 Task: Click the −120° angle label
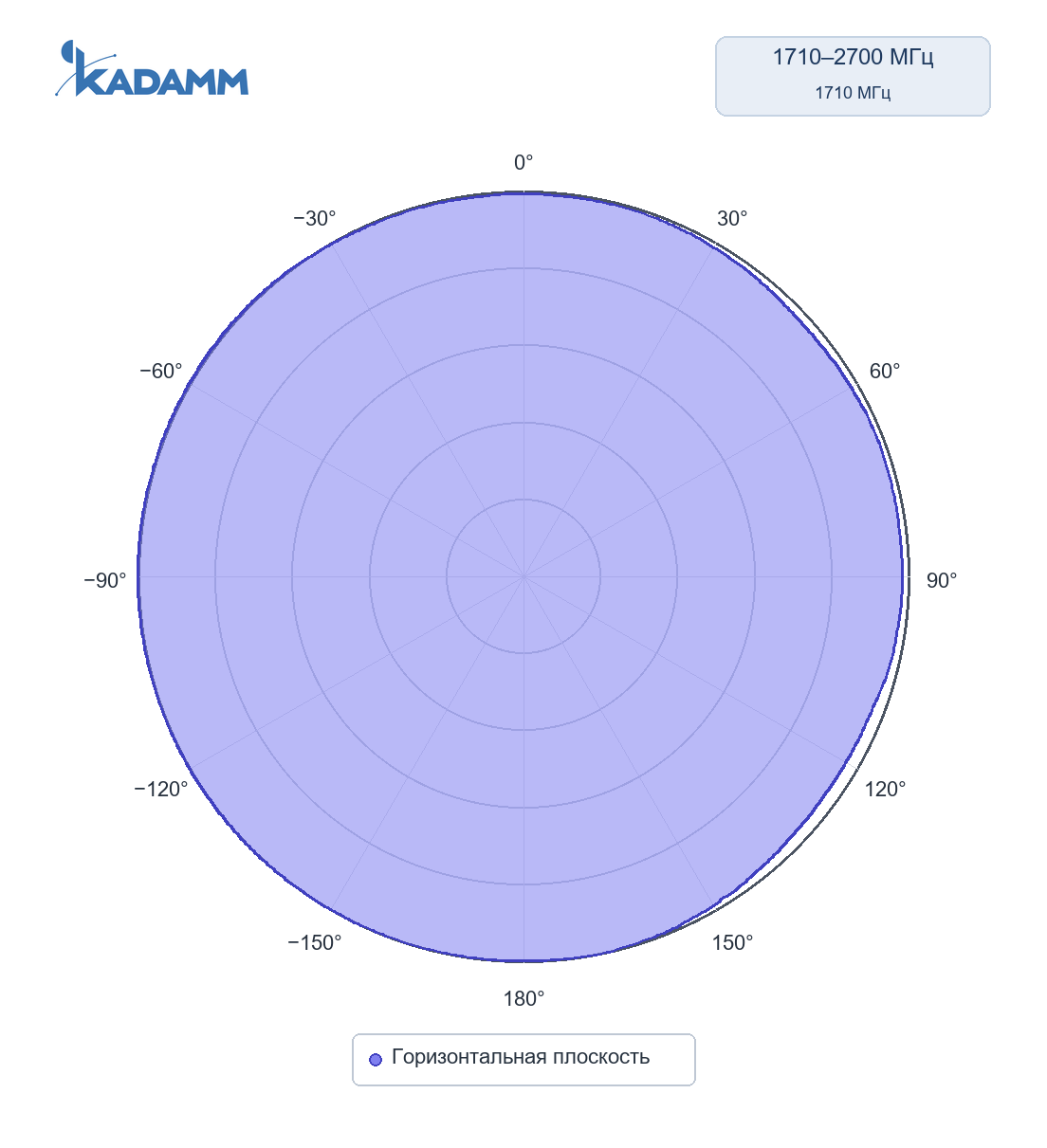[x=161, y=789]
